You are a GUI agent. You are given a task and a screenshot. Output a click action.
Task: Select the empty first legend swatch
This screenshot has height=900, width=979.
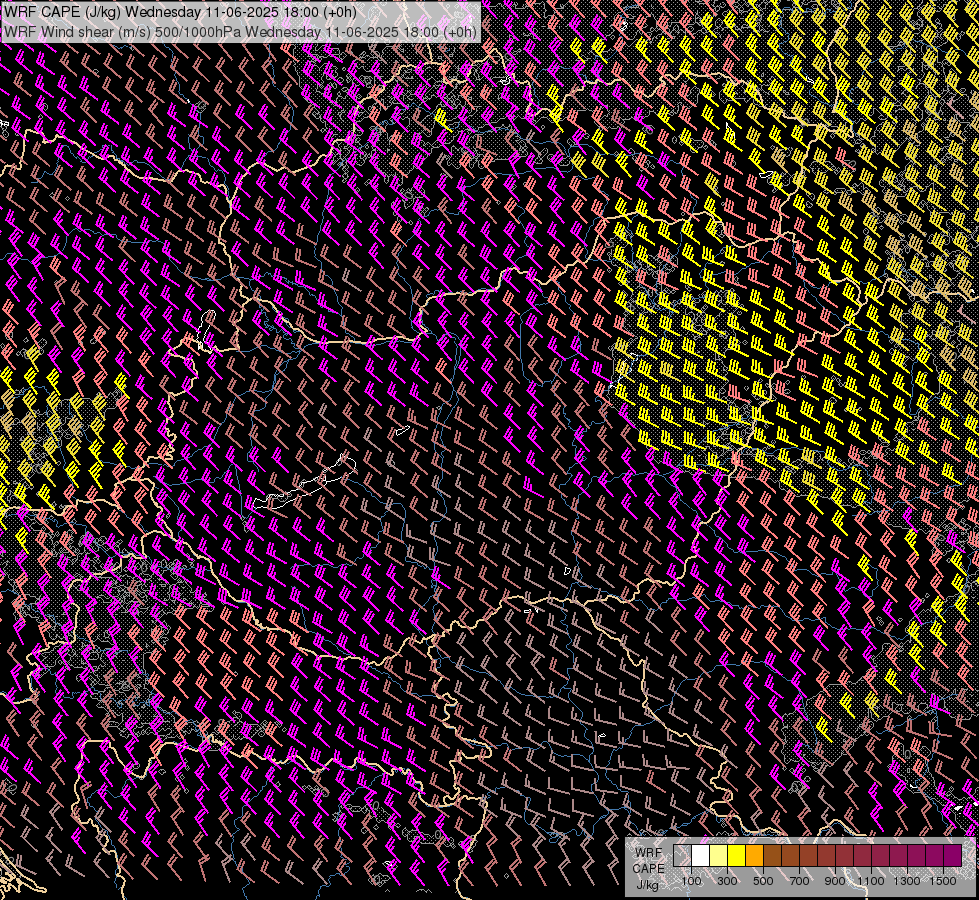click(682, 856)
